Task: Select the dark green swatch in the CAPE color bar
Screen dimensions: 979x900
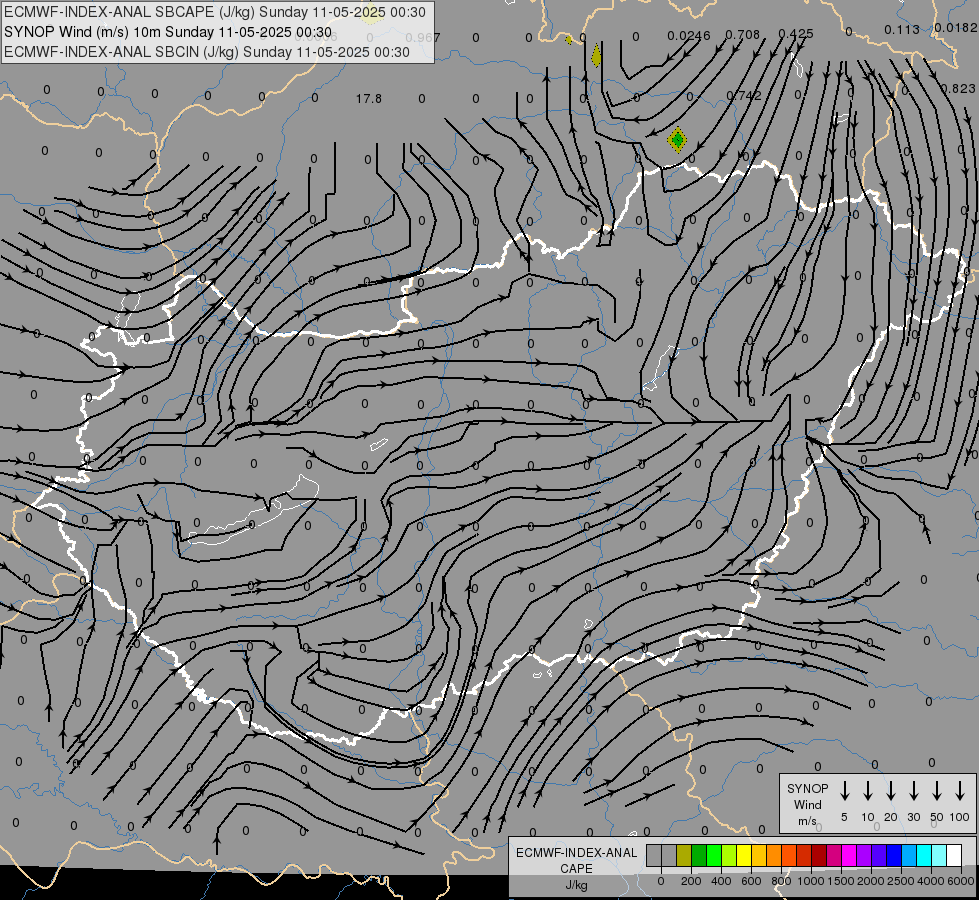Action: tap(699, 855)
